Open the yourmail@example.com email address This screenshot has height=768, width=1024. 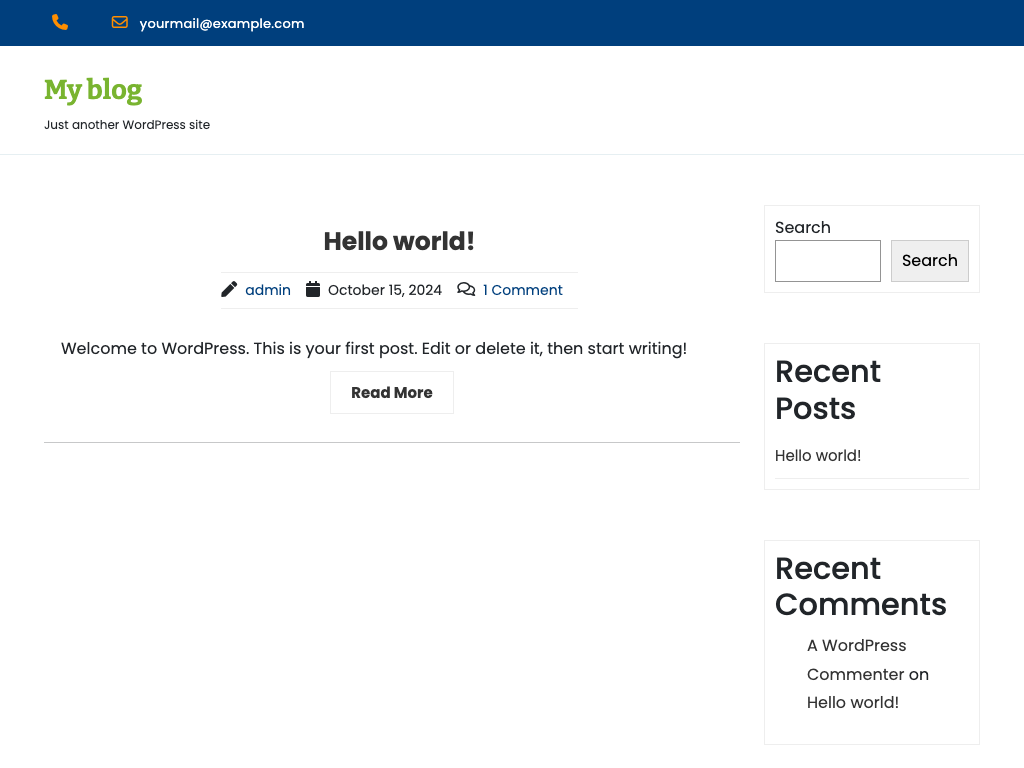[221, 23]
